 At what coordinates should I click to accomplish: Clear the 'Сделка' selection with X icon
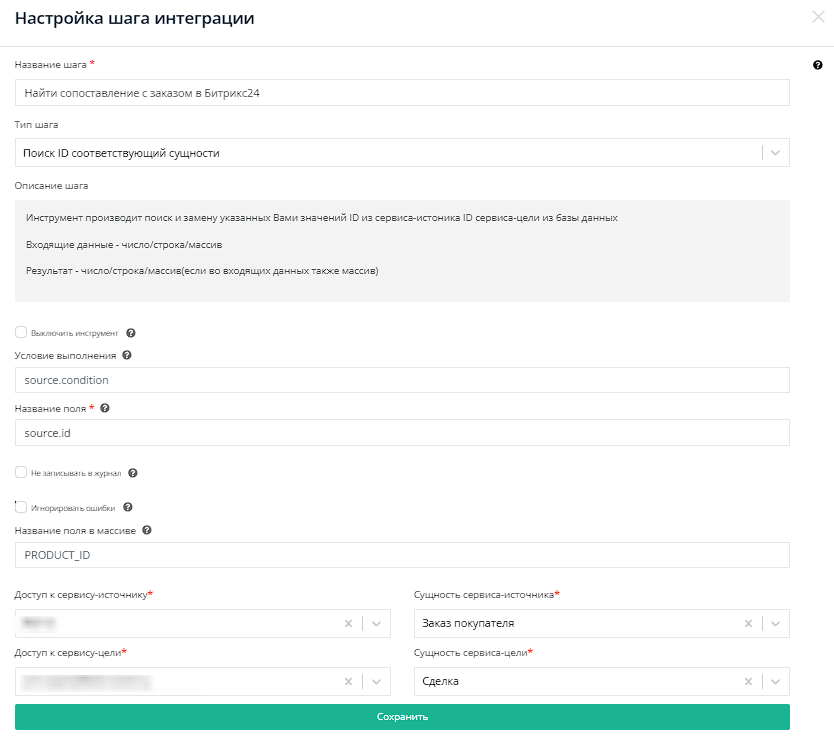point(748,682)
